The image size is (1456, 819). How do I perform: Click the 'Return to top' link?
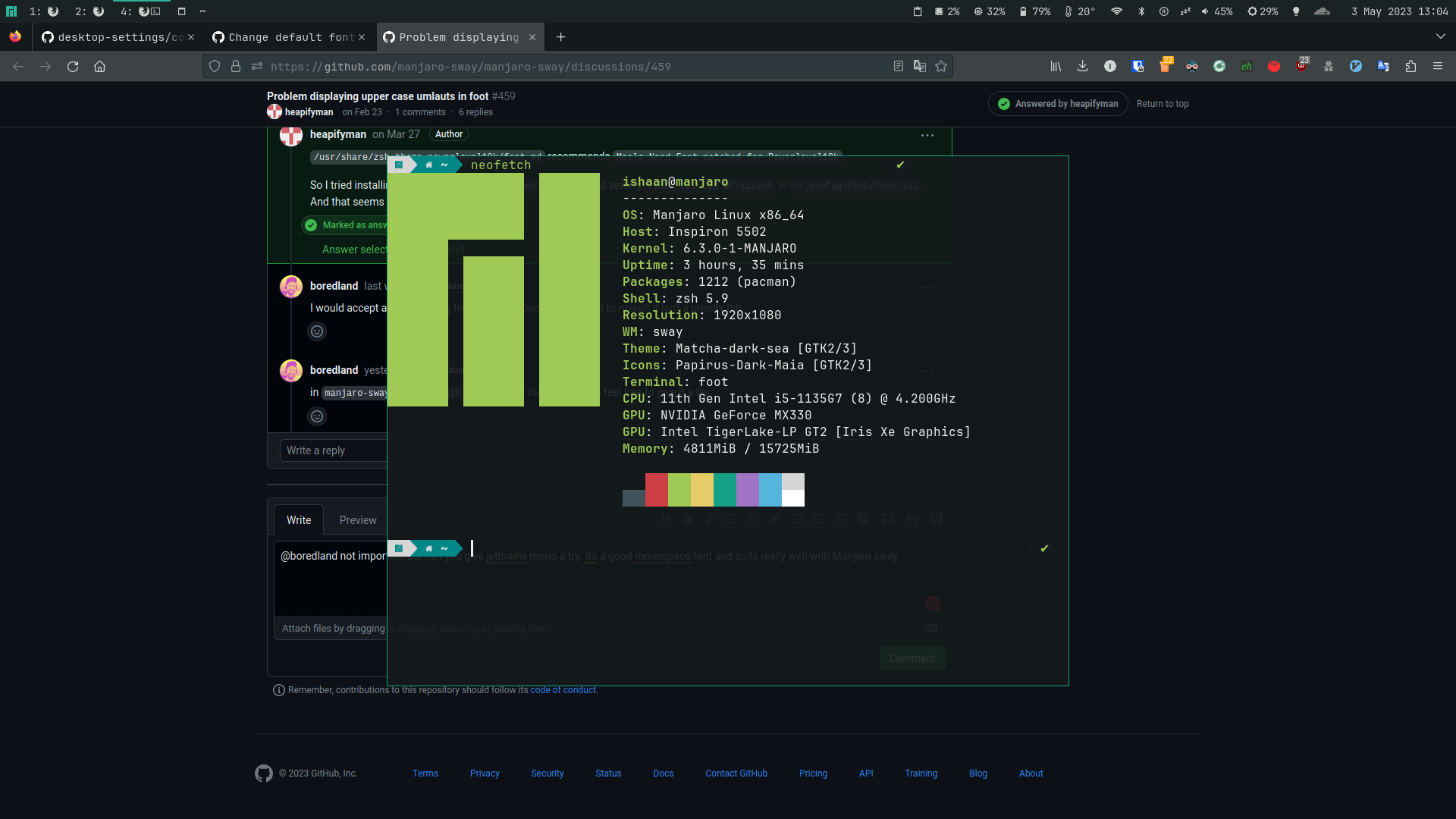(x=1163, y=104)
